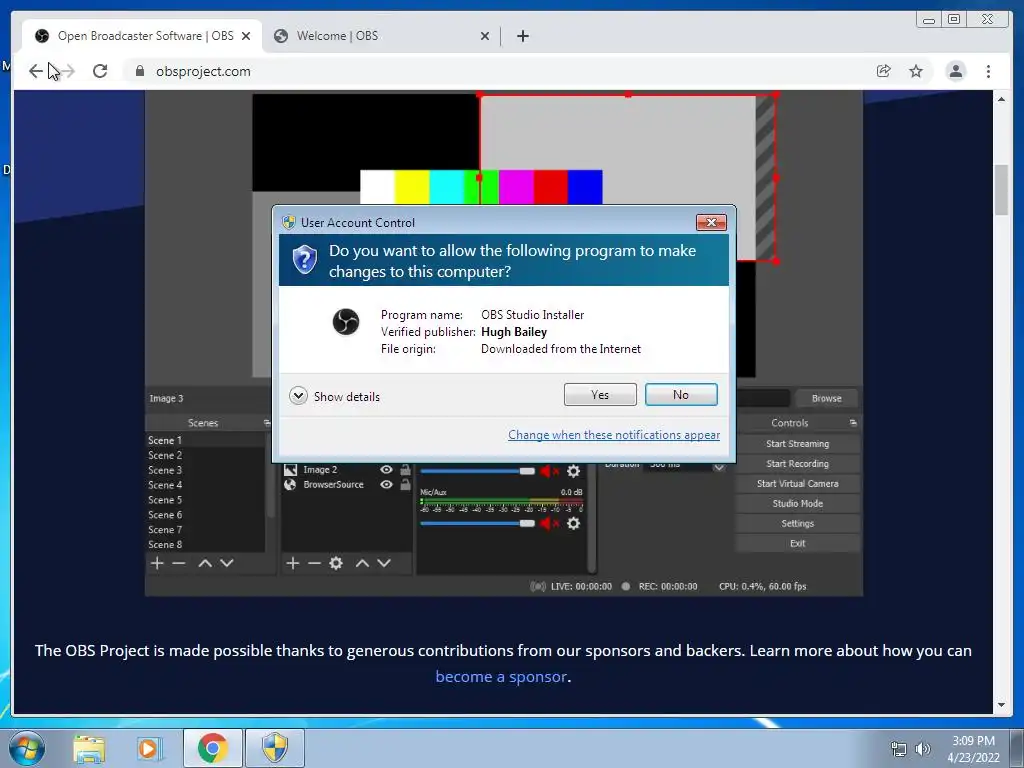The height and width of the screenshot is (768, 1024).
Task: Open the network icon in system tray
Action: coord(899,749)
